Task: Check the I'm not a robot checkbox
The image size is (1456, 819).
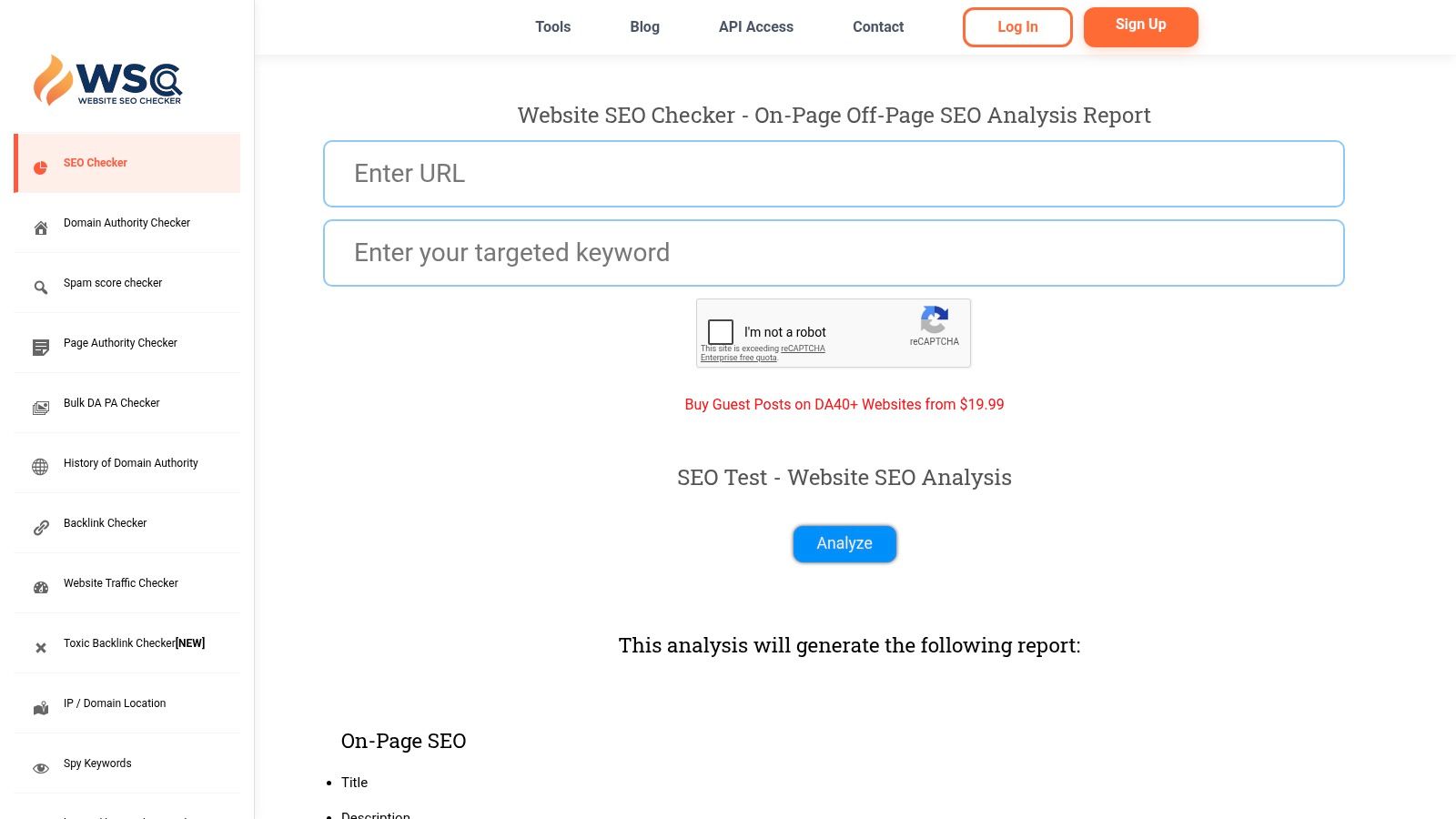Action: (x=721, y=332)
